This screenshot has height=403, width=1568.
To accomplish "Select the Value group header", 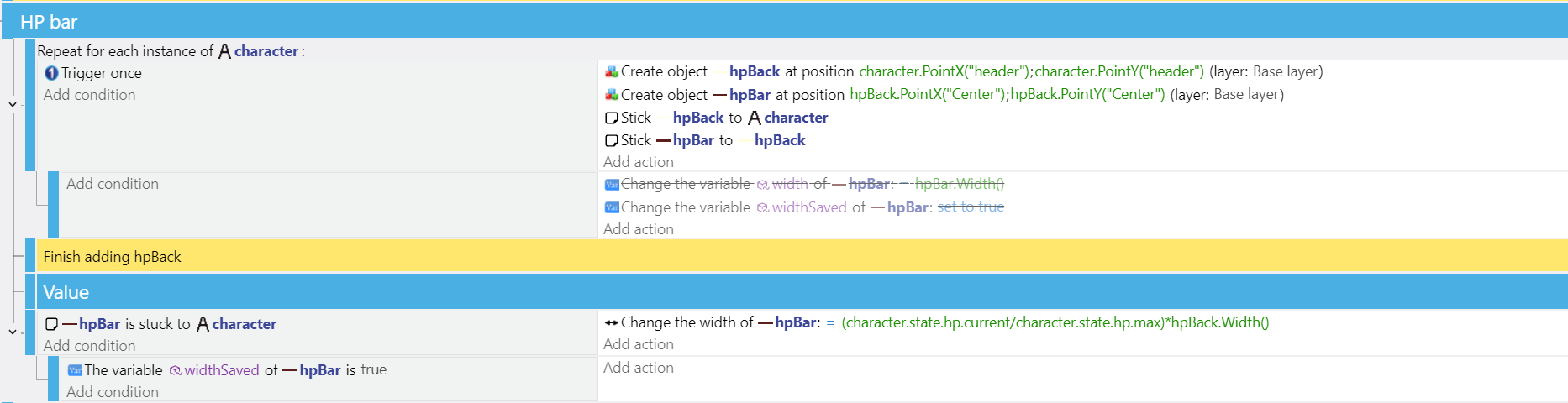I will click(x=802, y=292).
